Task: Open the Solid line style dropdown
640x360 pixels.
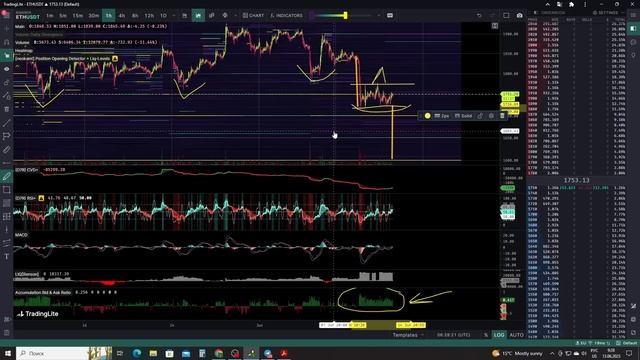Action: coord(464,116)
